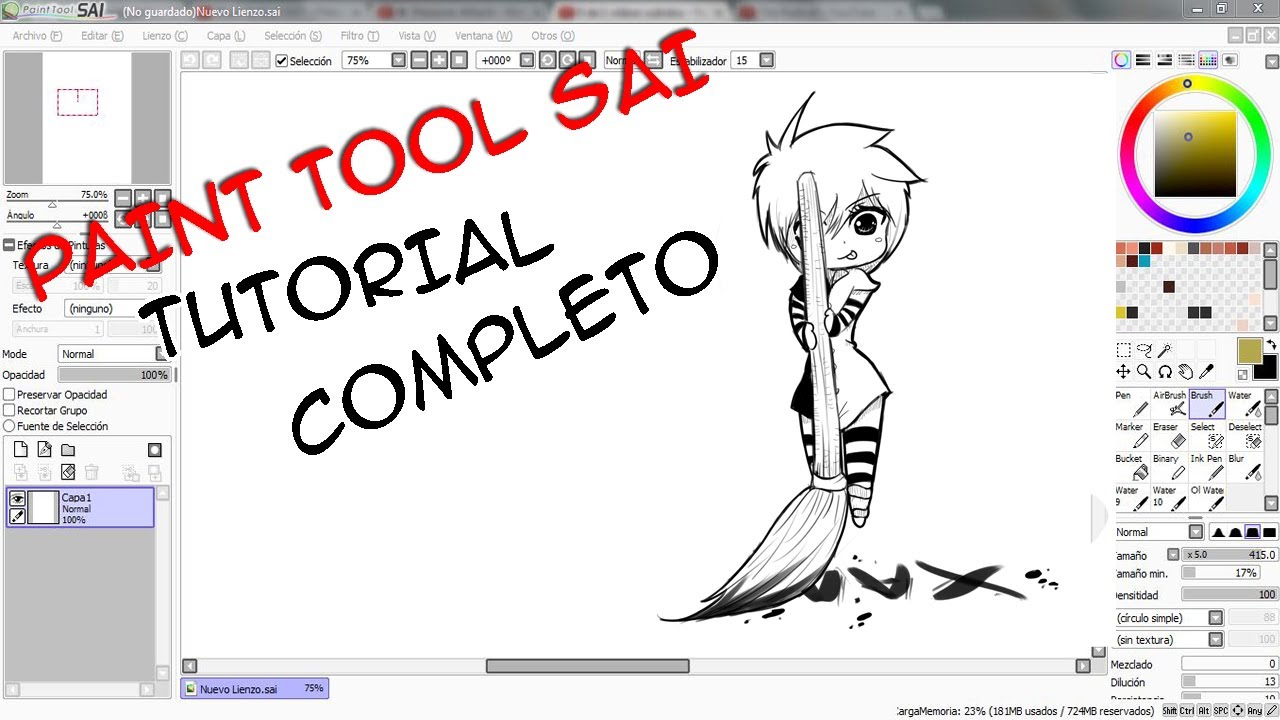Viewport: 1280px width, 720px height.
Task: Open the Estabilizador 15 dropdown
Action: click(x=767, y=60)
